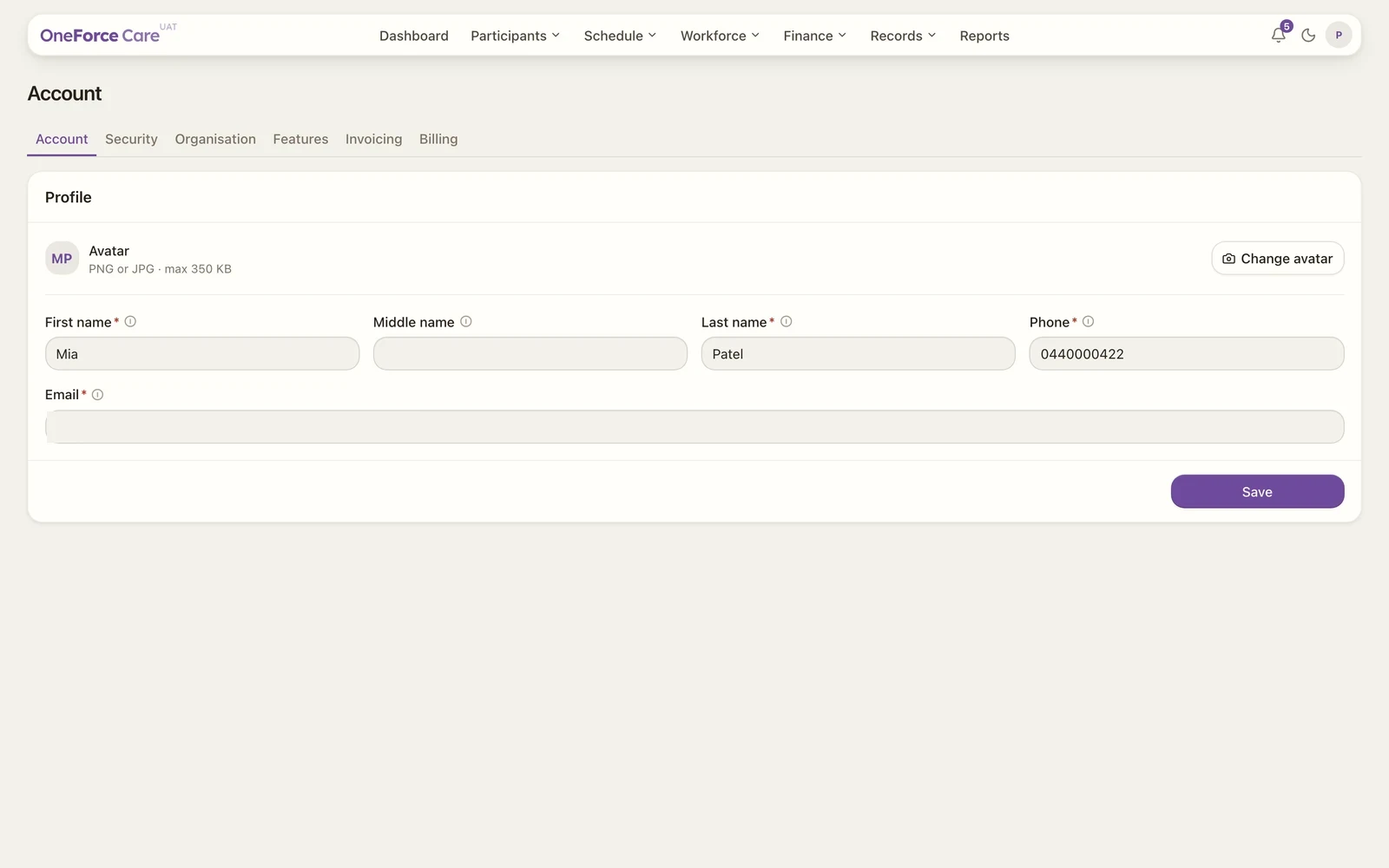
Task: Switch to the Security tab
Action: pos(131,139)
